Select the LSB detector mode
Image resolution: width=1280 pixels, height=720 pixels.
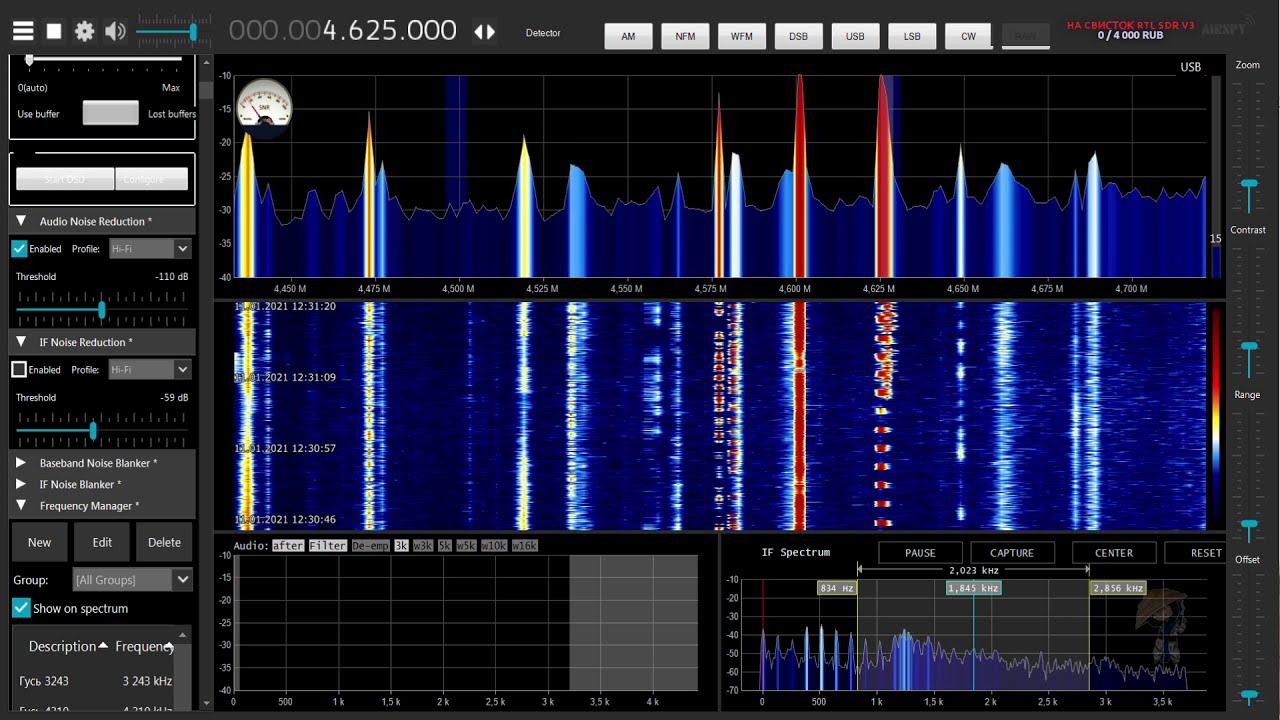coord(912,36)
